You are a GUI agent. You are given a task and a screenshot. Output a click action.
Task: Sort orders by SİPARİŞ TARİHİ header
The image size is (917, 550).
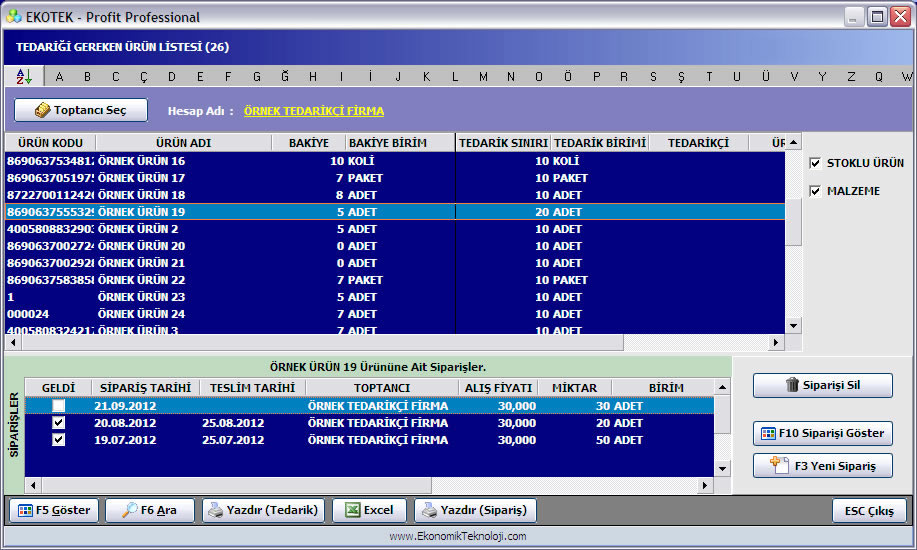[x=145, y=388]
